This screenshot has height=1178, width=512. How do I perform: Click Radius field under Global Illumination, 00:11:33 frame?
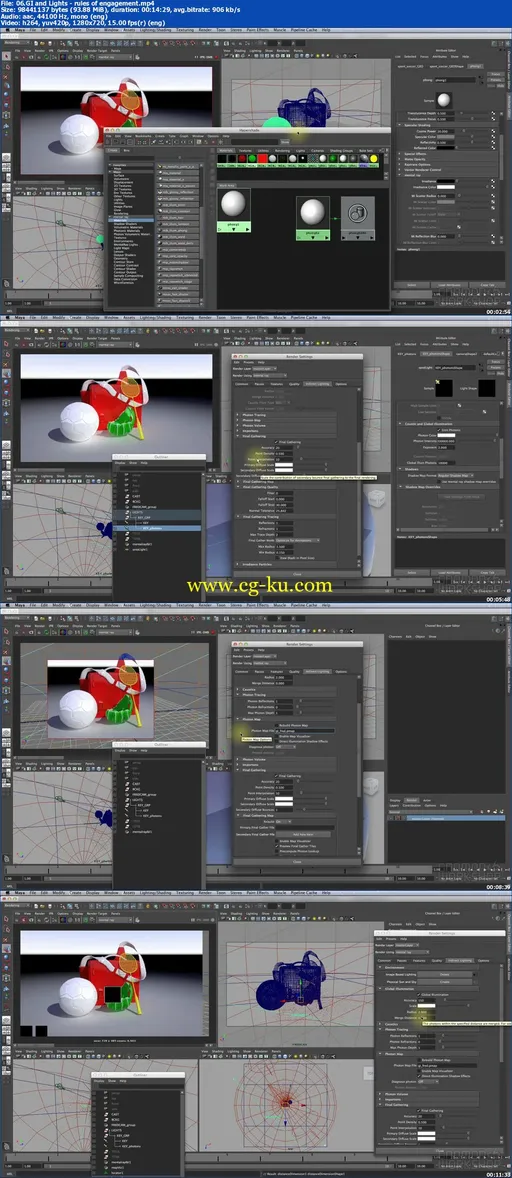point(426,1012)
